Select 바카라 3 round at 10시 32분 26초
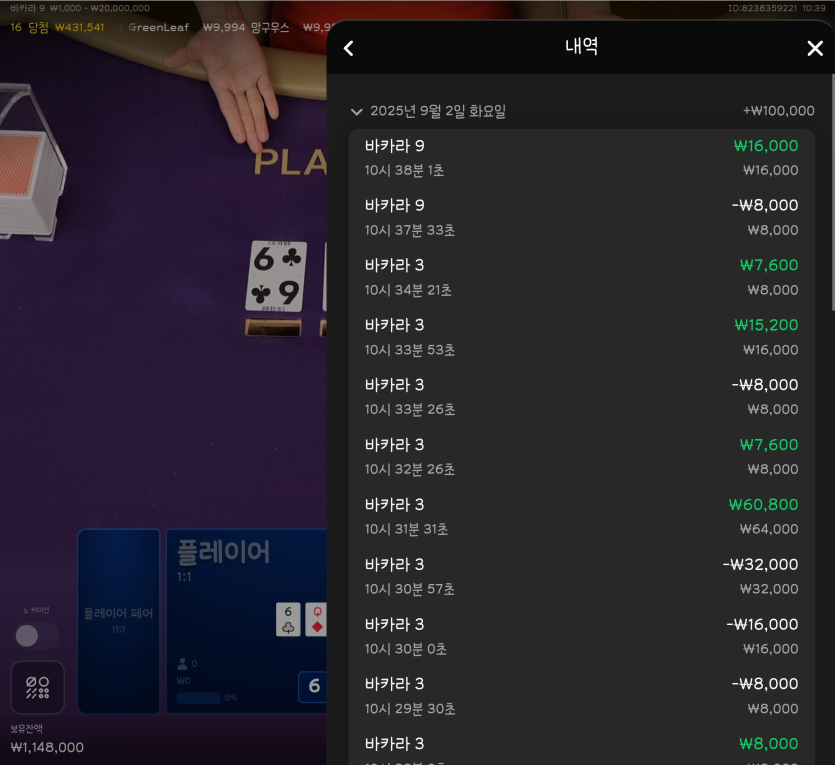Viewport: 835px width, 765px height. pos(582,457)
